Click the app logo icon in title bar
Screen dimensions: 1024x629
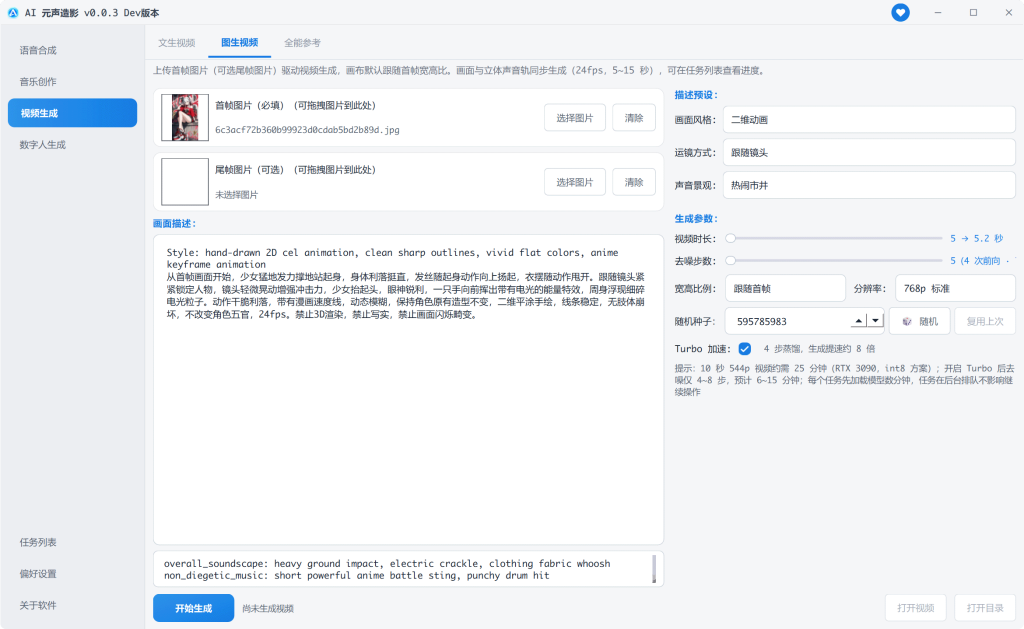12,12
